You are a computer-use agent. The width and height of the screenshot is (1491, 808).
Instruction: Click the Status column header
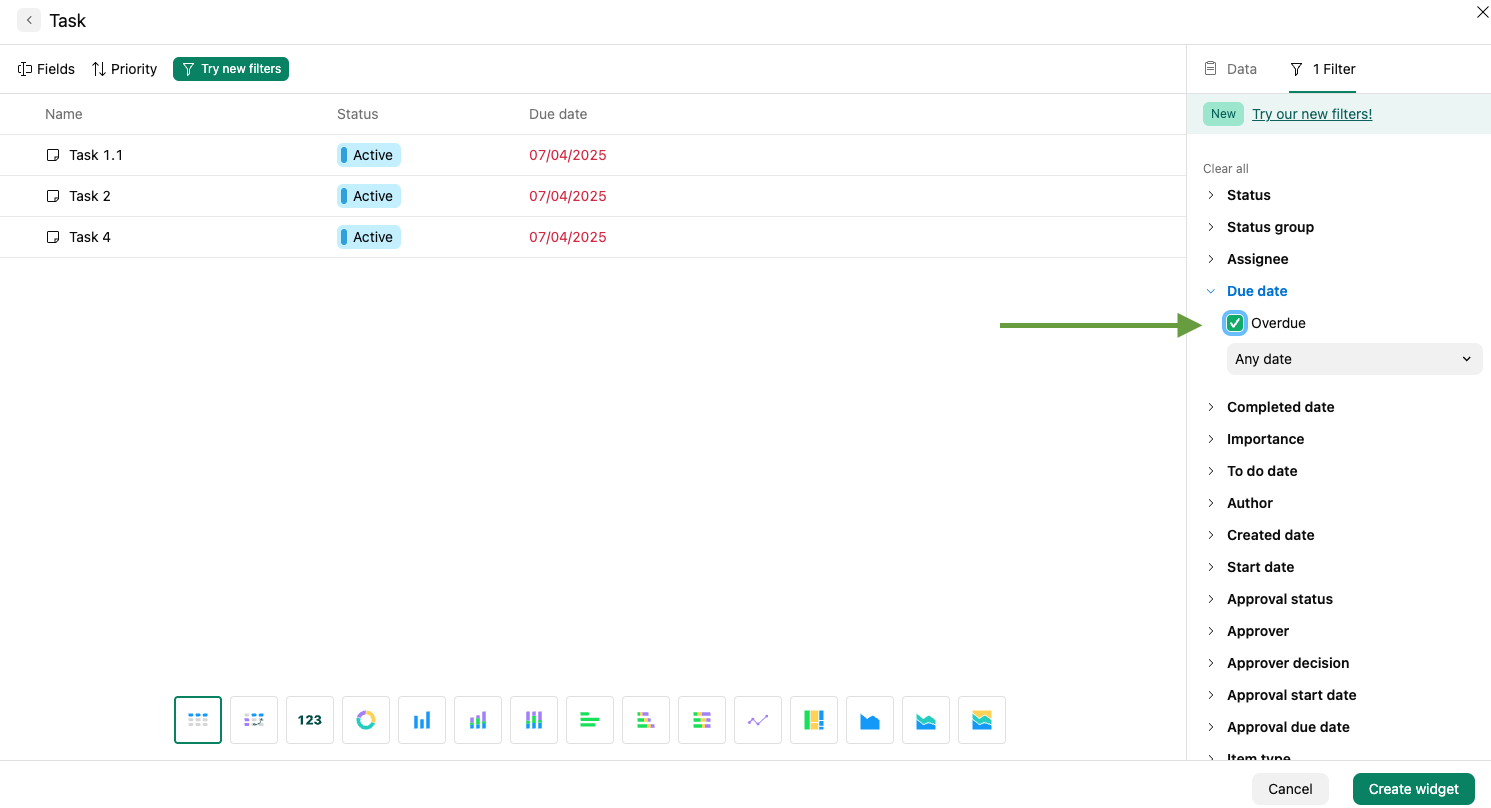[358, 114]
